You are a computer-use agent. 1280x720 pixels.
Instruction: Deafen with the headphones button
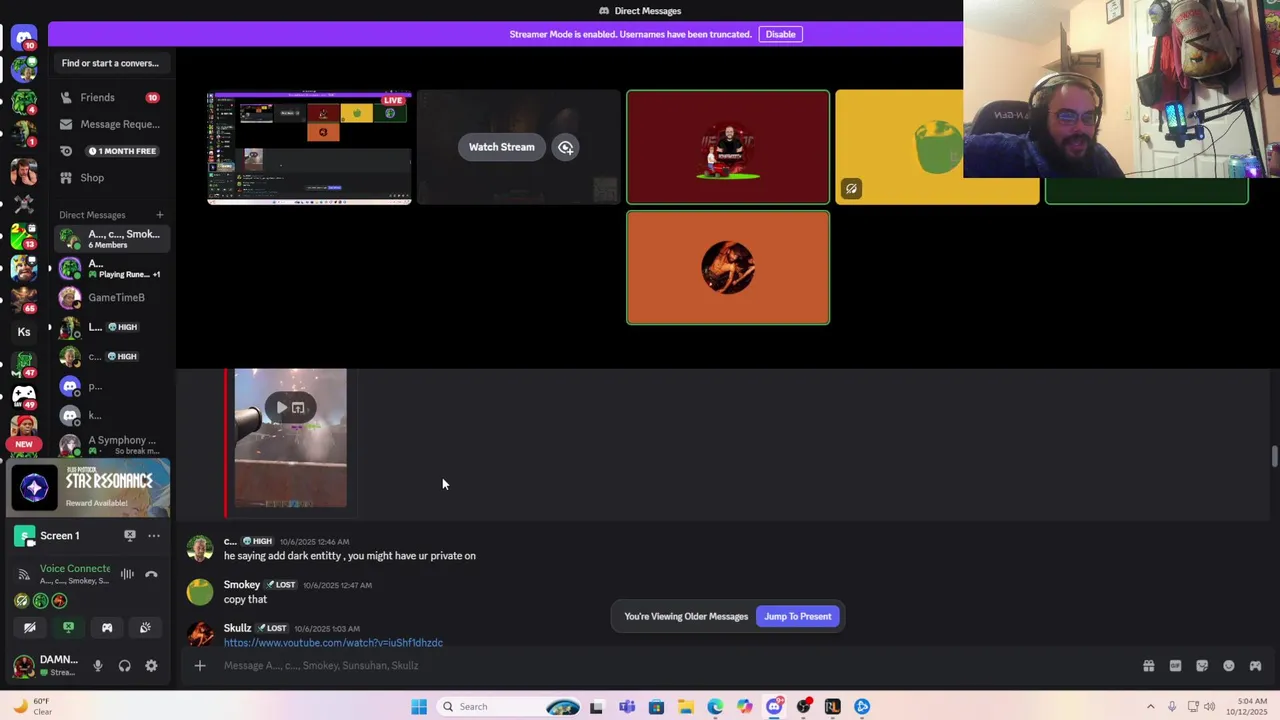tap(124, 666)
